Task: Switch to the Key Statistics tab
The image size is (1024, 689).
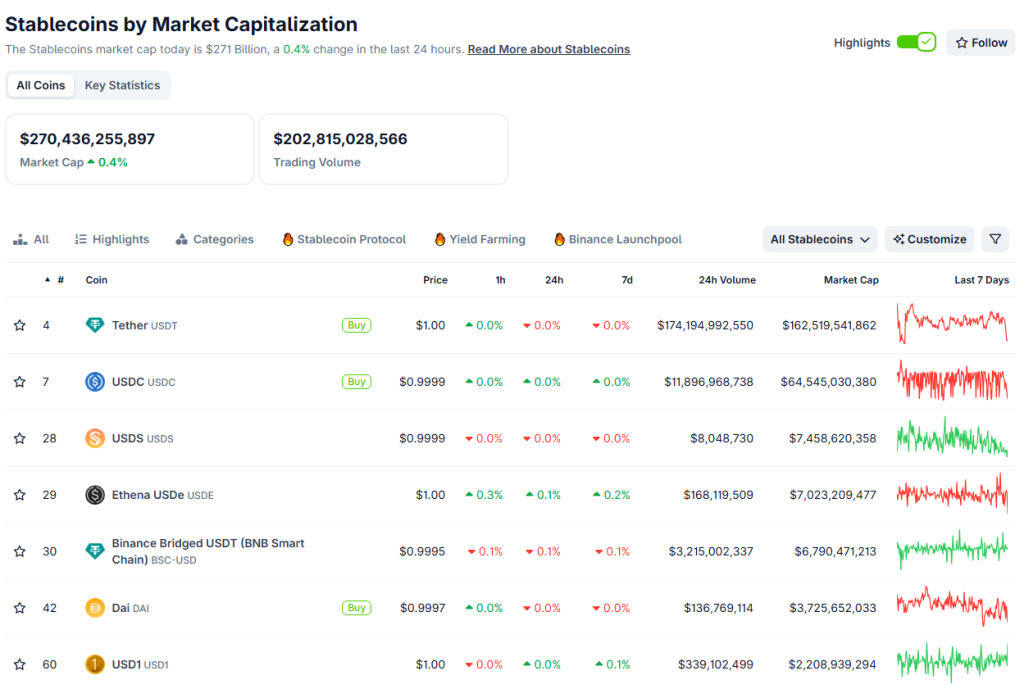Action: point(122,85)
